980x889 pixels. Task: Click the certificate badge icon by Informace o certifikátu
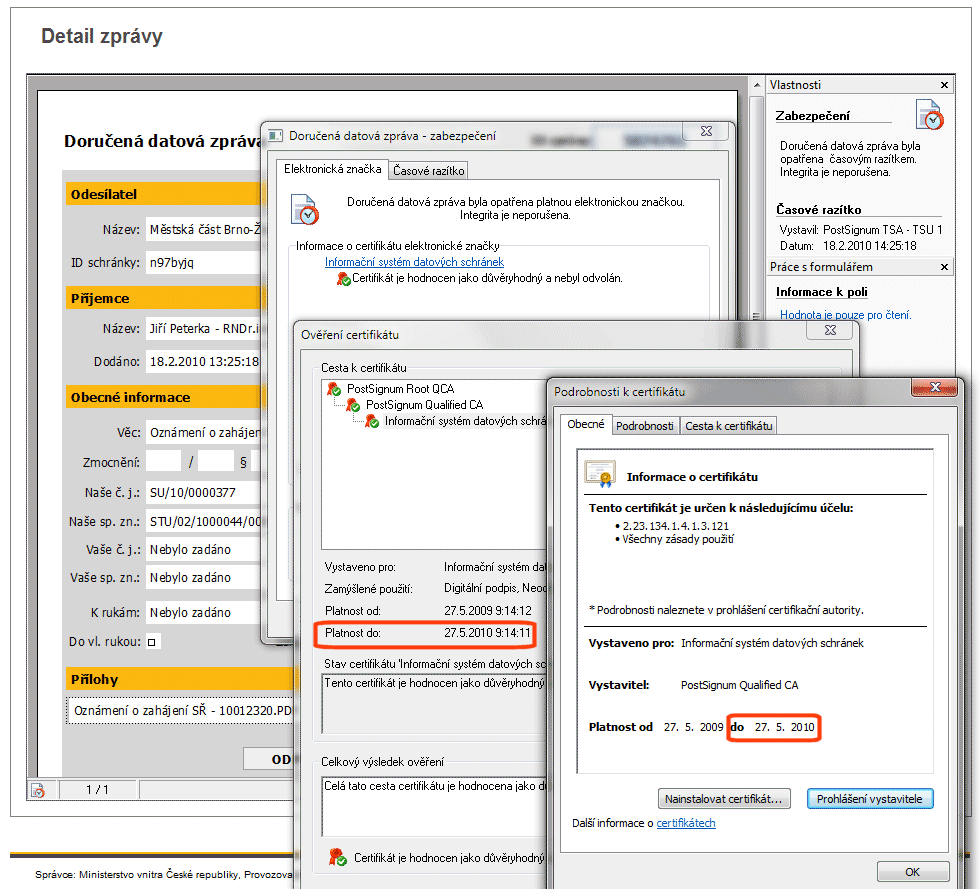pos(599,474)
